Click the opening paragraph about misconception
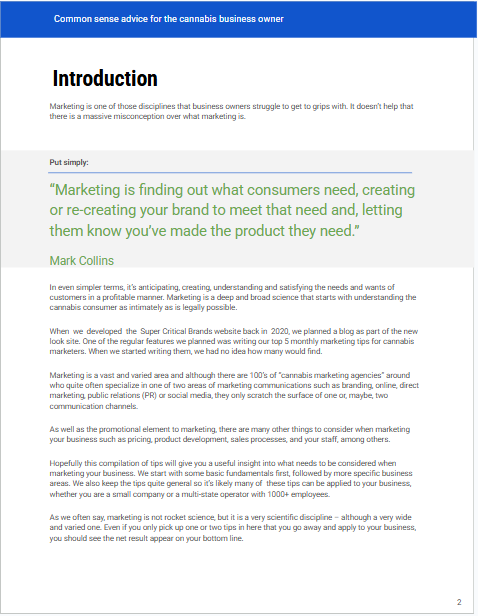This screenshot has width=478, height=616. (x=231, y=111)
